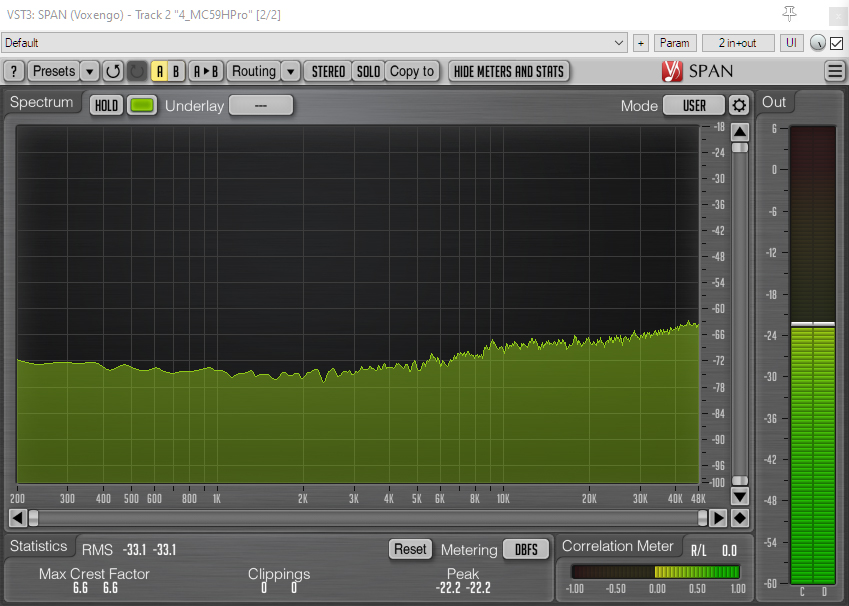
Task: Toggle the plugin bypass checkbox
Action: 837,43
